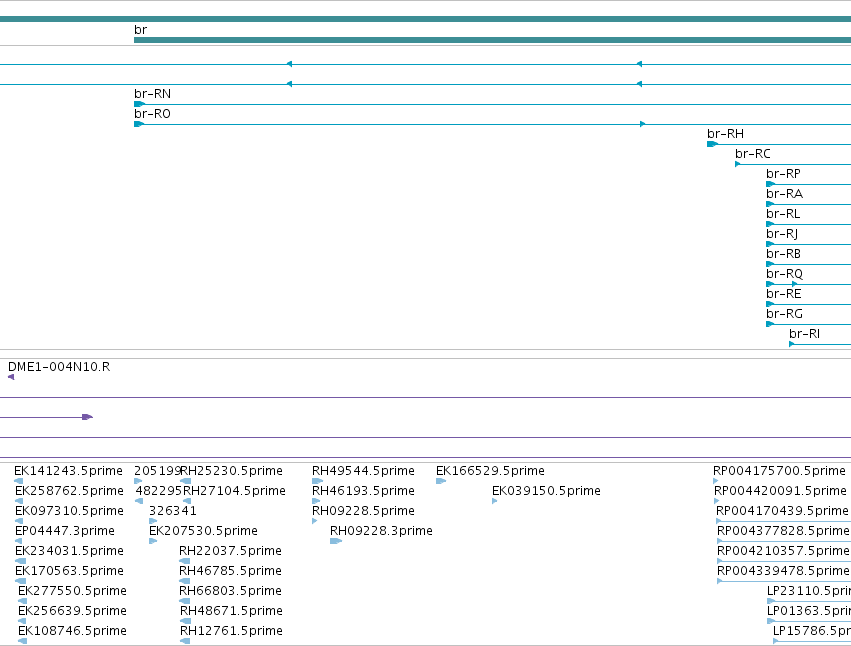This screenshot has height=646, width=851.
Task: Select RH66803.5prime EST label
Action: 232,591
